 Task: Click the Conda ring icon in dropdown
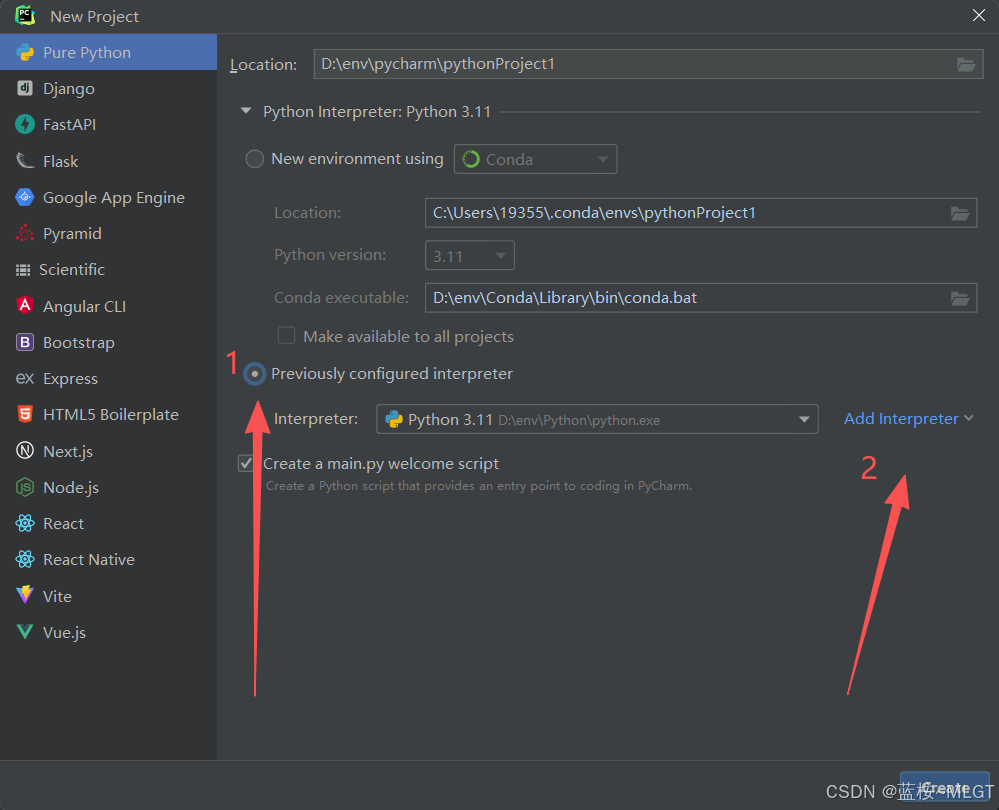click(x=471, y=159)
